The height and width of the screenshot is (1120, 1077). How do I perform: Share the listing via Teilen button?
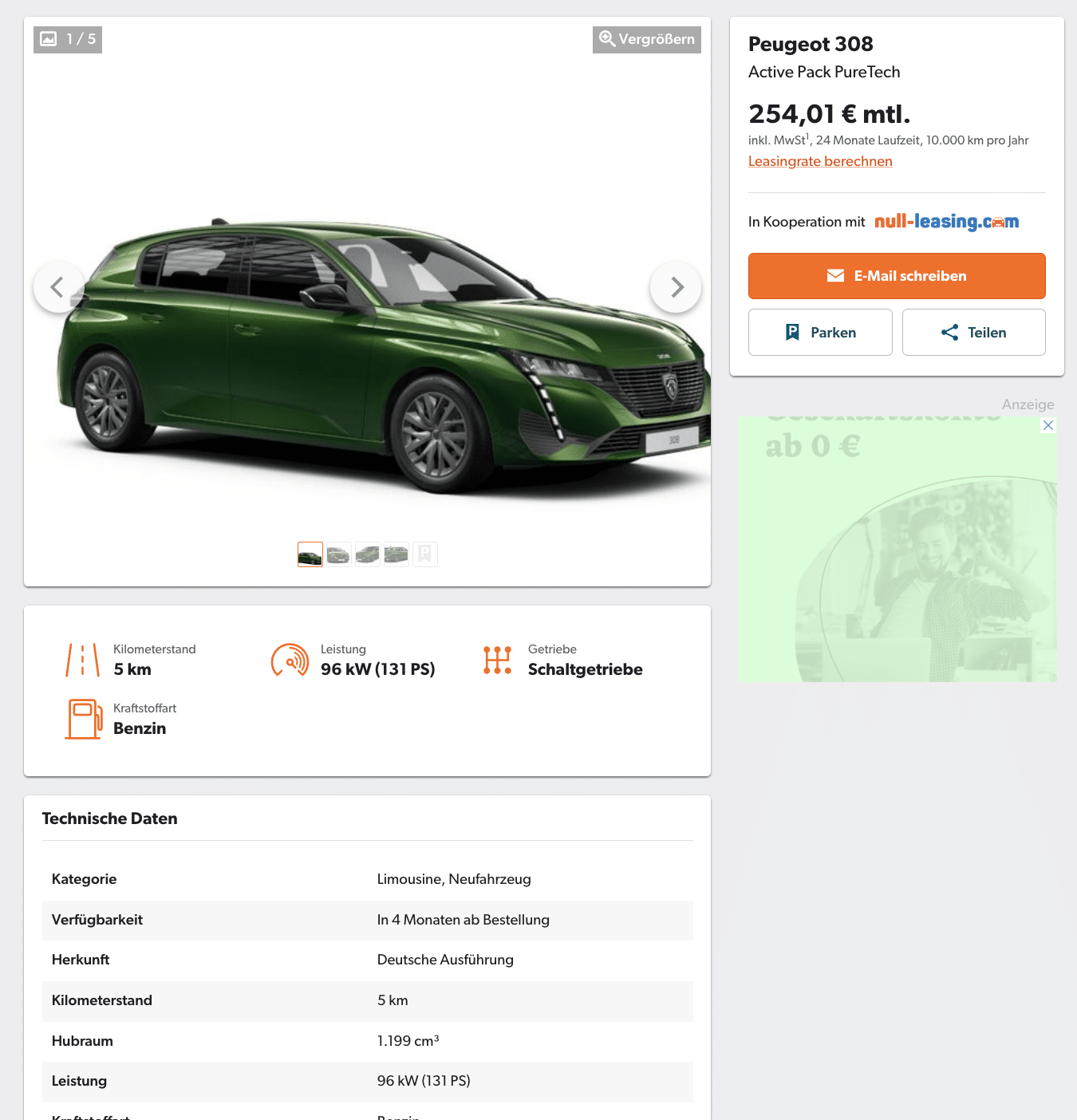click(974, 333)
